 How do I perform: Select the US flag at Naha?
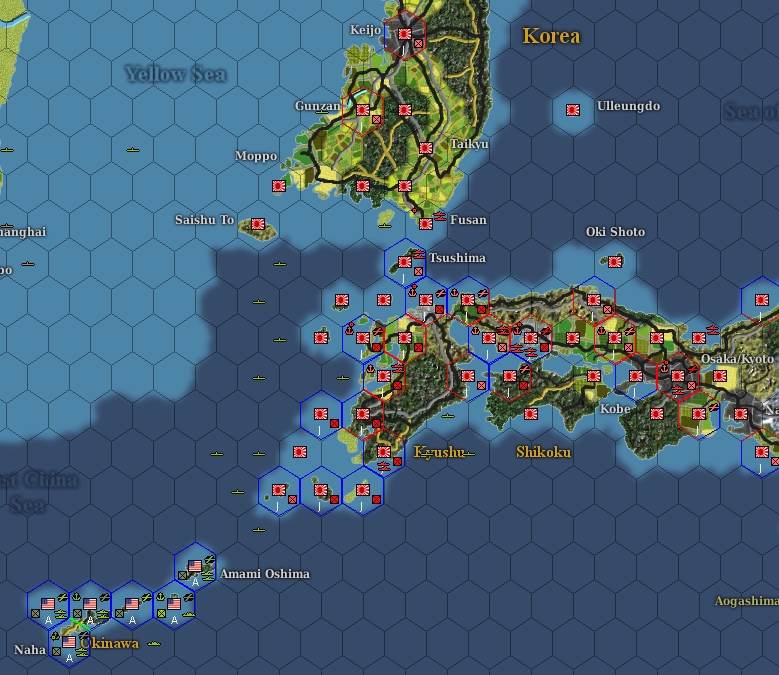click(x=69, y=642)
